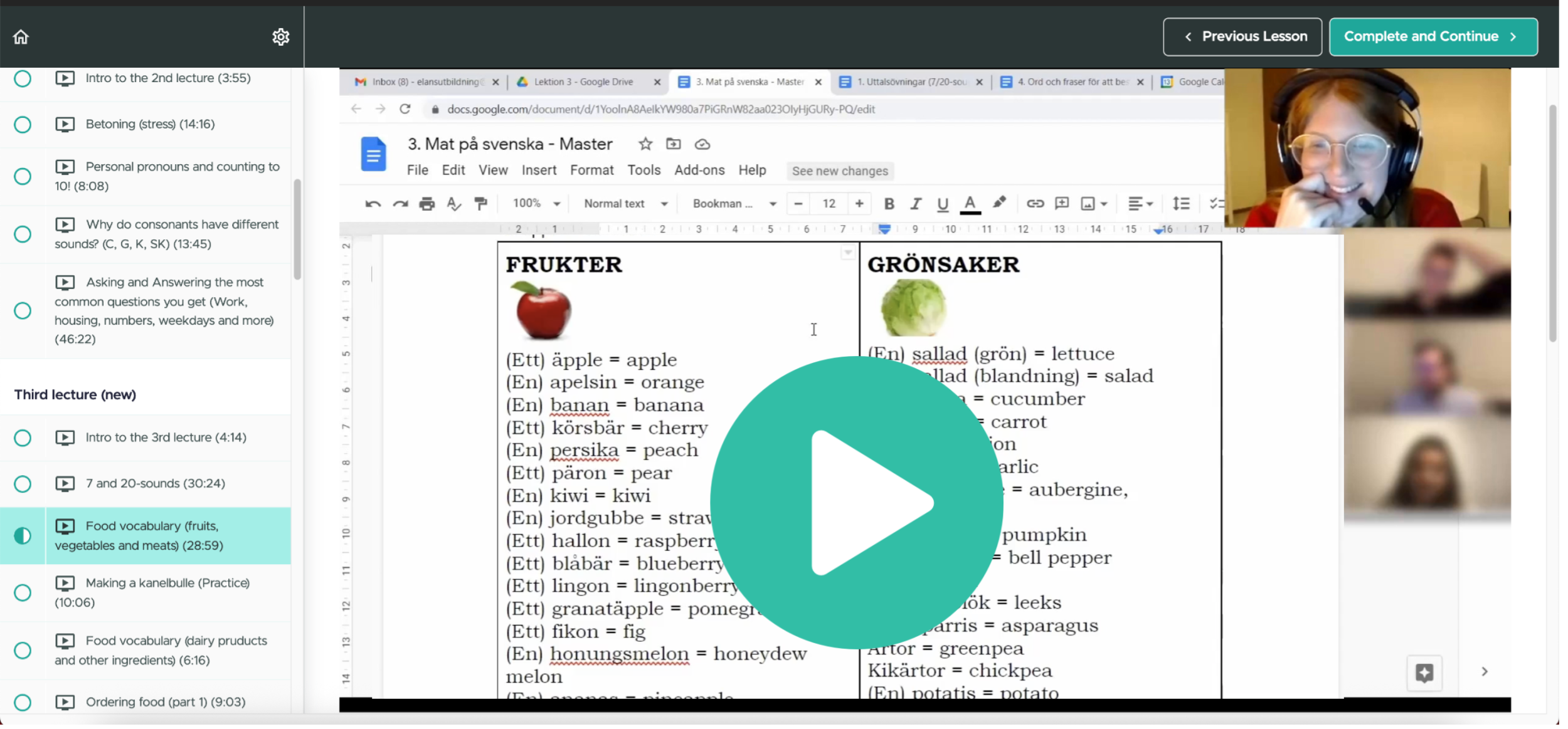The width and height of the screenshot is (1568, 729).
Task: Toggle completion circle for Betoning (stress)
Action: pos(23,125)
